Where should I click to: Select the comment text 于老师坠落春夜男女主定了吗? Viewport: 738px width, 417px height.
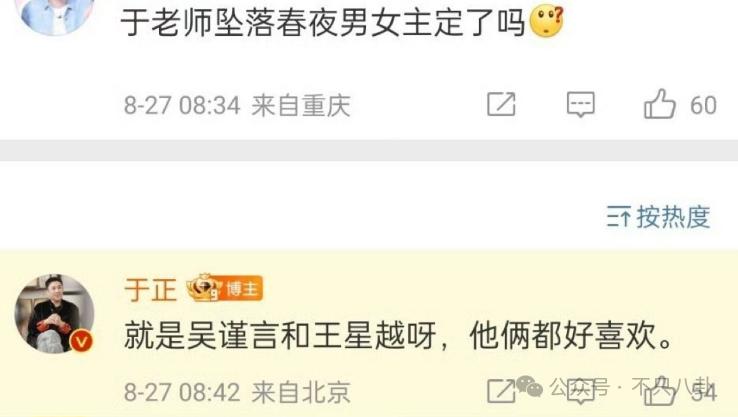tap(322, 22)
